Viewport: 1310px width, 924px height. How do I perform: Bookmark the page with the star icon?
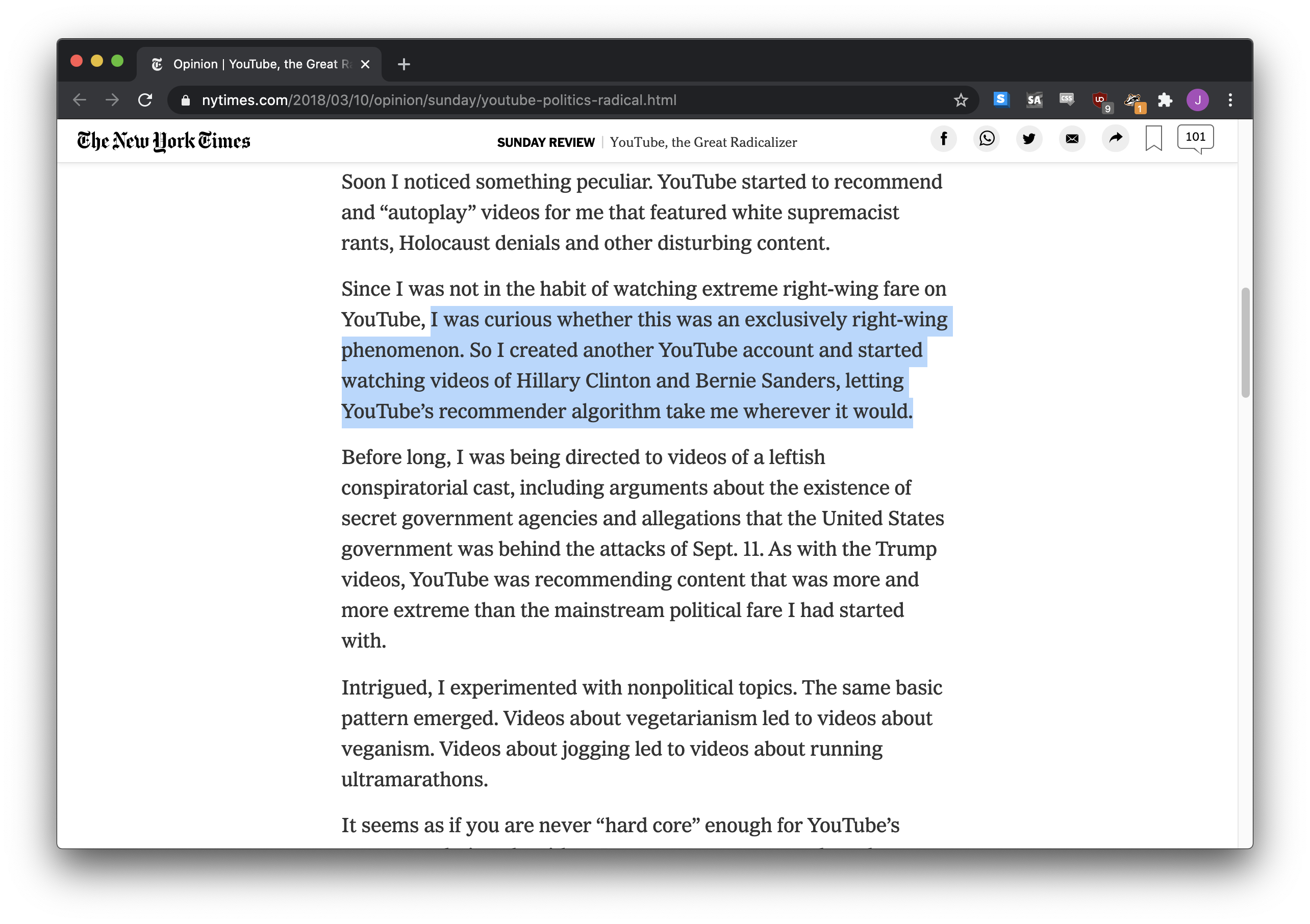point(961,100)
